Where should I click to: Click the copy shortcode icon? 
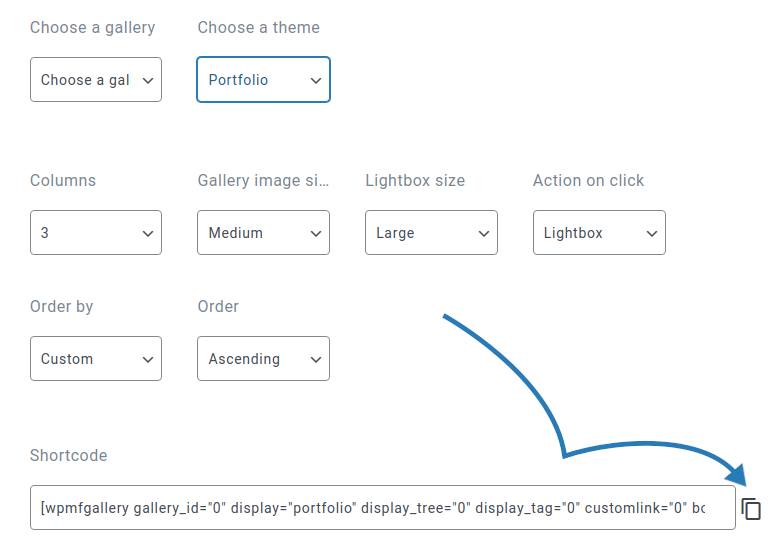point(751,508)
